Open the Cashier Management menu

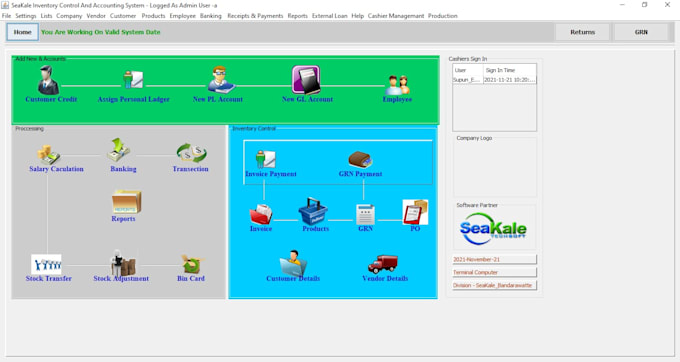tap(396, 16)
